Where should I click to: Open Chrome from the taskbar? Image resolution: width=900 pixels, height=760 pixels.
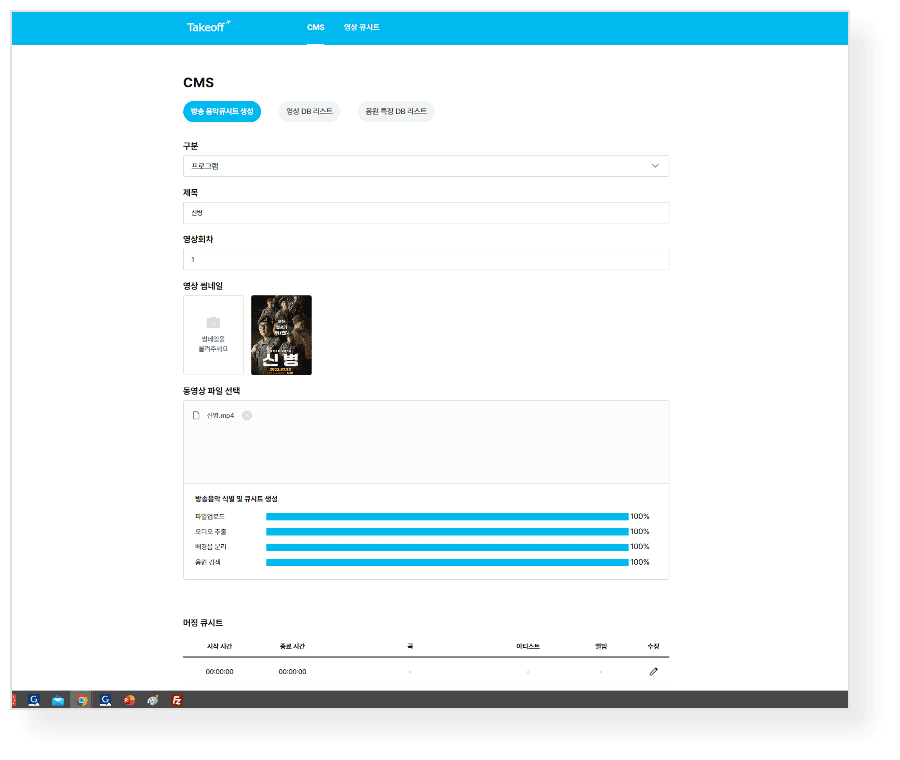83,700
